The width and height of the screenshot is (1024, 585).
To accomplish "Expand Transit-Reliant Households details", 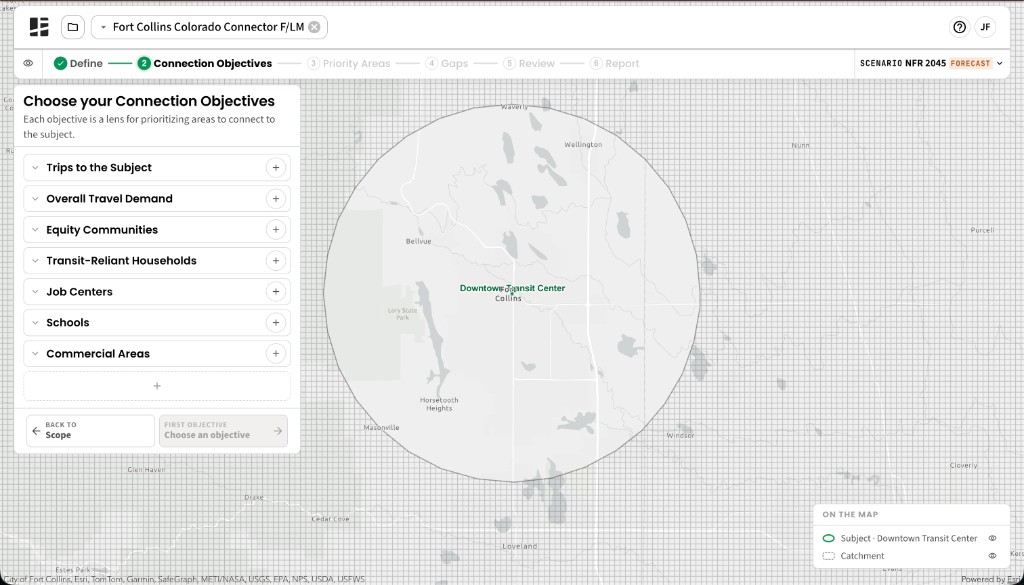I will [35, 261].
